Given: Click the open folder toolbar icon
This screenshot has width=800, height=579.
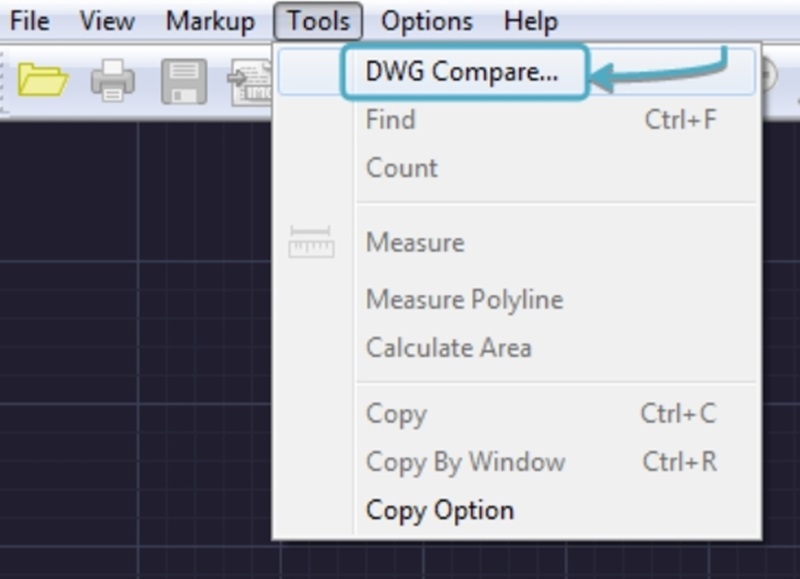Looking at the screenshot, I should pos(43,79).
